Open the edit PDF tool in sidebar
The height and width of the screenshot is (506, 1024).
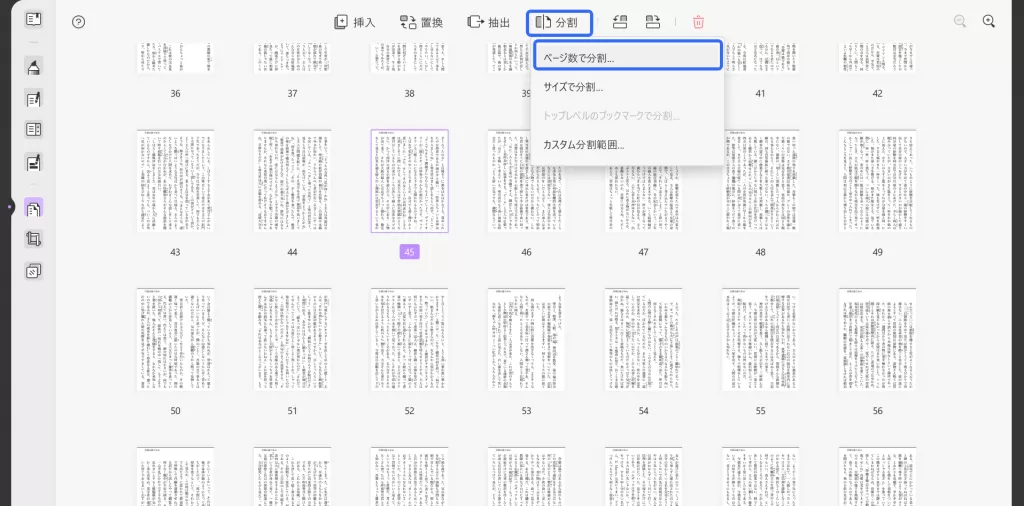33,99
